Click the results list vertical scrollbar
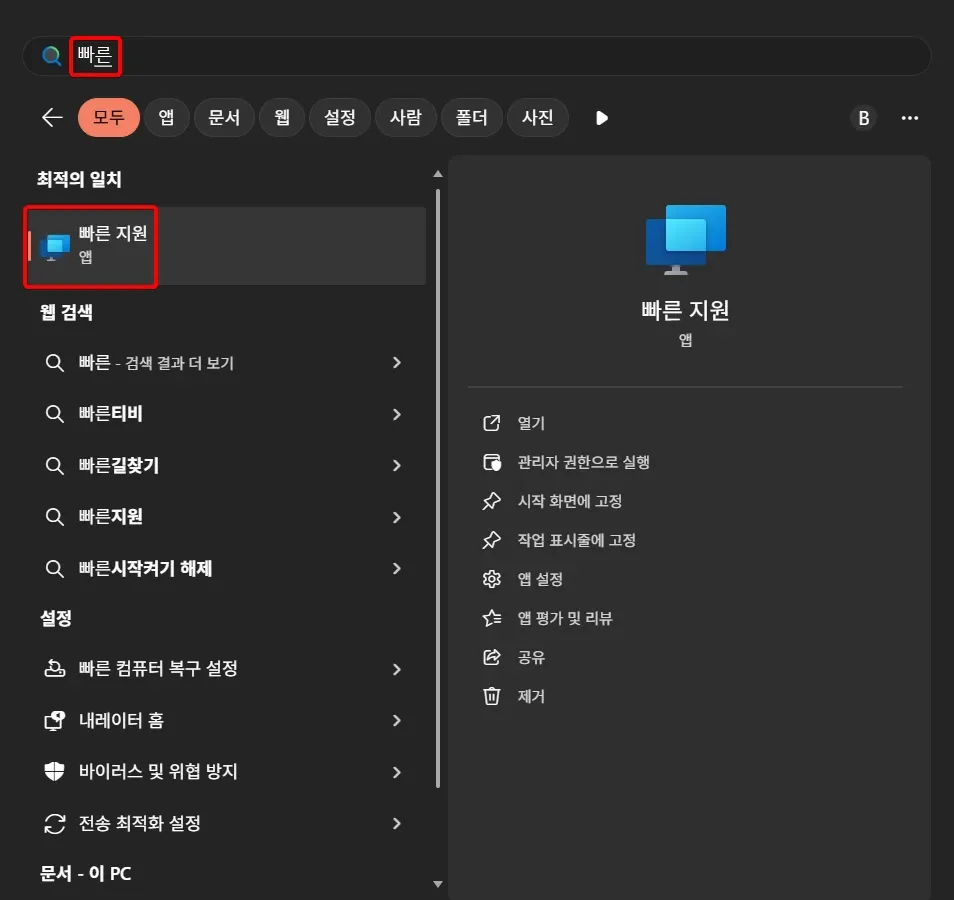Image resolution: width=954 pixels, height=900 pixels. click(x=437, y=500)
